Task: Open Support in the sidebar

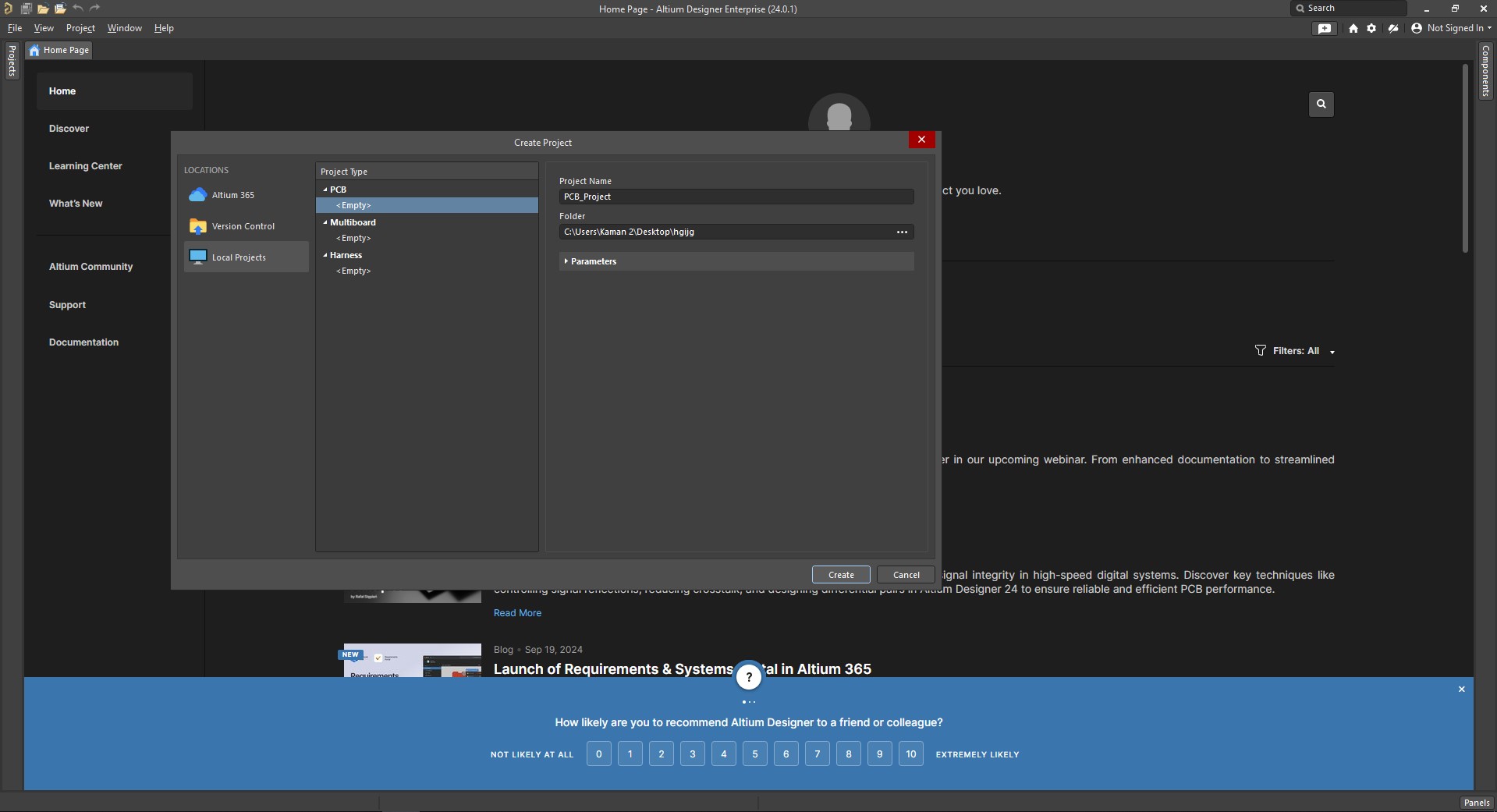Action: pyautogui.click(x=67, y=305)
